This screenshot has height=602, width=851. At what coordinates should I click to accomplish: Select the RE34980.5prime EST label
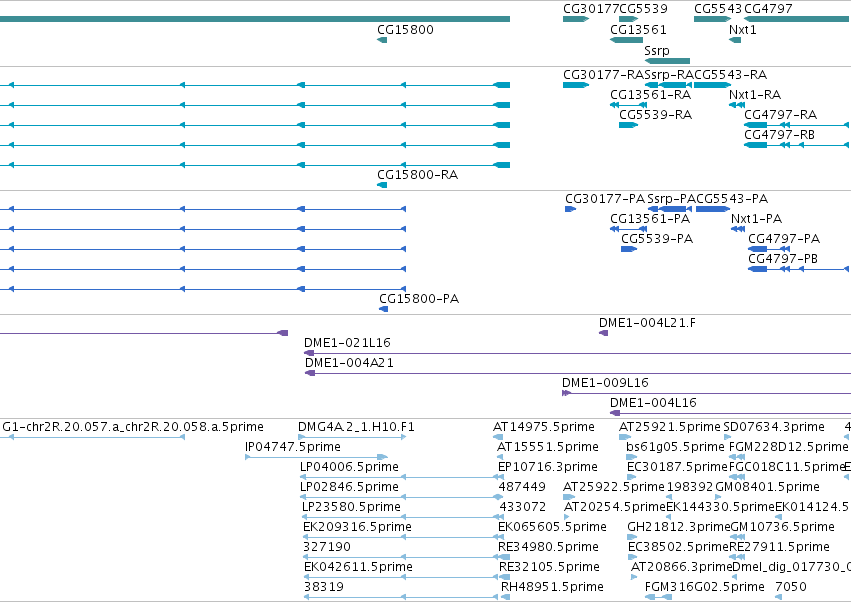tap(548, 547)
